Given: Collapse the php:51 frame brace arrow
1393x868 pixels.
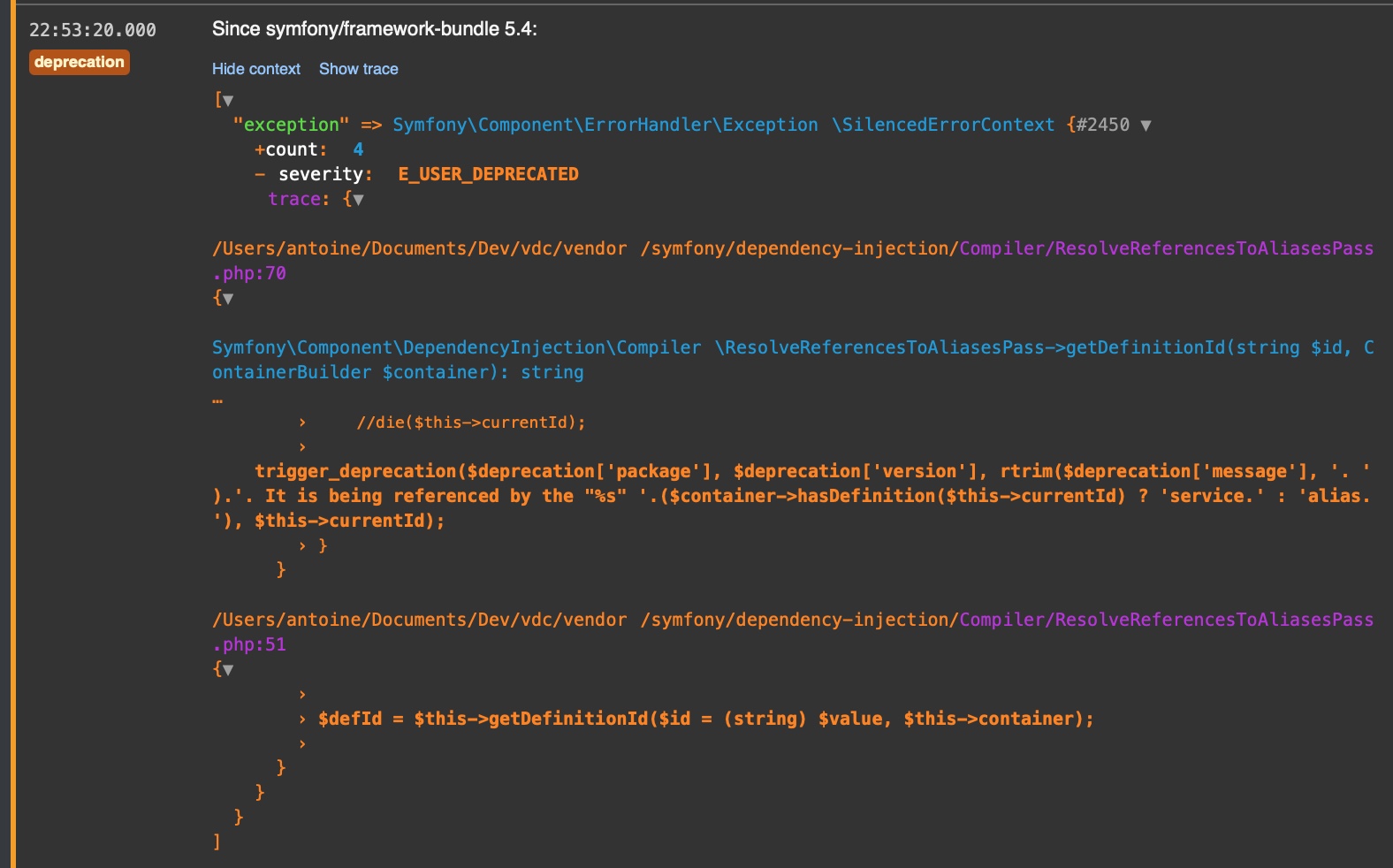Looking at the screenshot, I should (228, 670).
